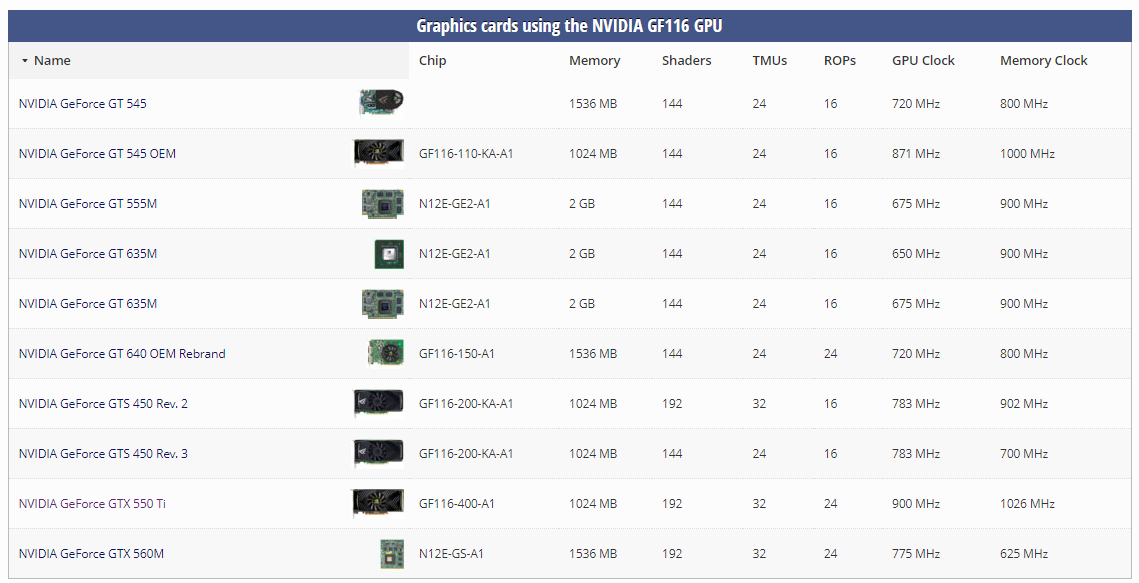Screen dimensions: 1139x583
Task: Select the 650 MHz GPU clock value
Action: (916, 254)
